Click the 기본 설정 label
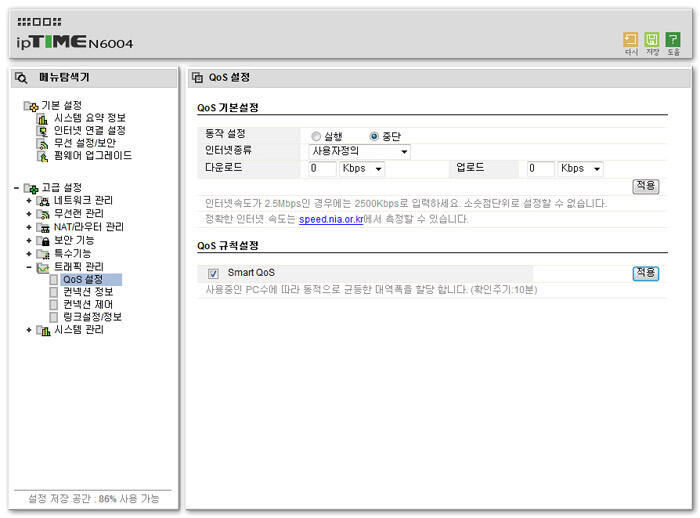This screenshot has height=518, width=700. [62, 106]
